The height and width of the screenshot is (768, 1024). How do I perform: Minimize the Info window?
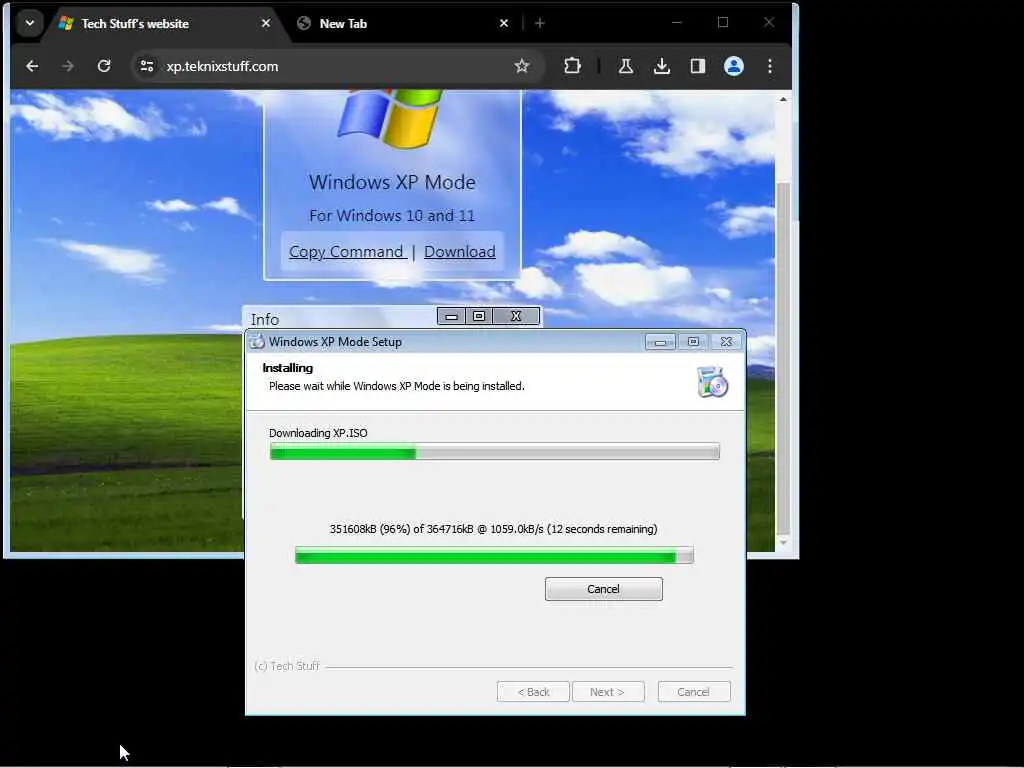[451, 317]
